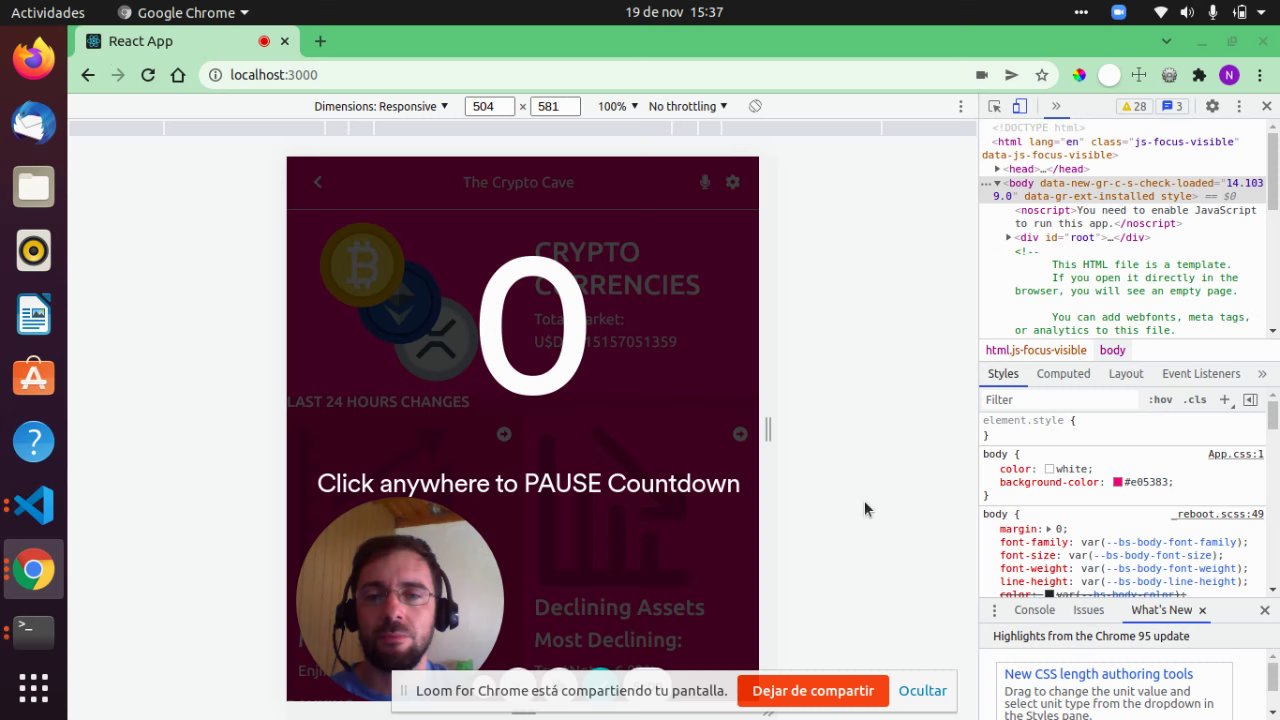Bookmark this page with the star icon
Screen dimensions: 1280x720
click(1042, 75)
